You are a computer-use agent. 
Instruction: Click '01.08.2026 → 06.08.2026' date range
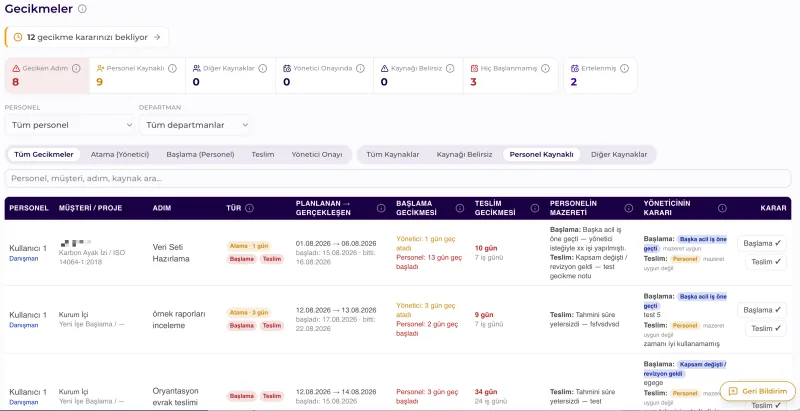pyautogui.click(x=336, y=243)
